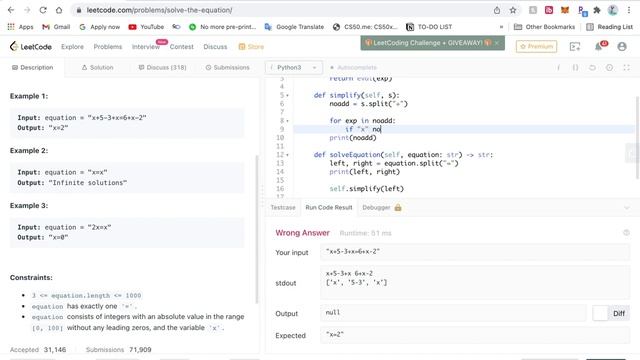This screenshot has height=360, width=640.
Task: Go back with the browser back arrow
Action: click(11, 10)
